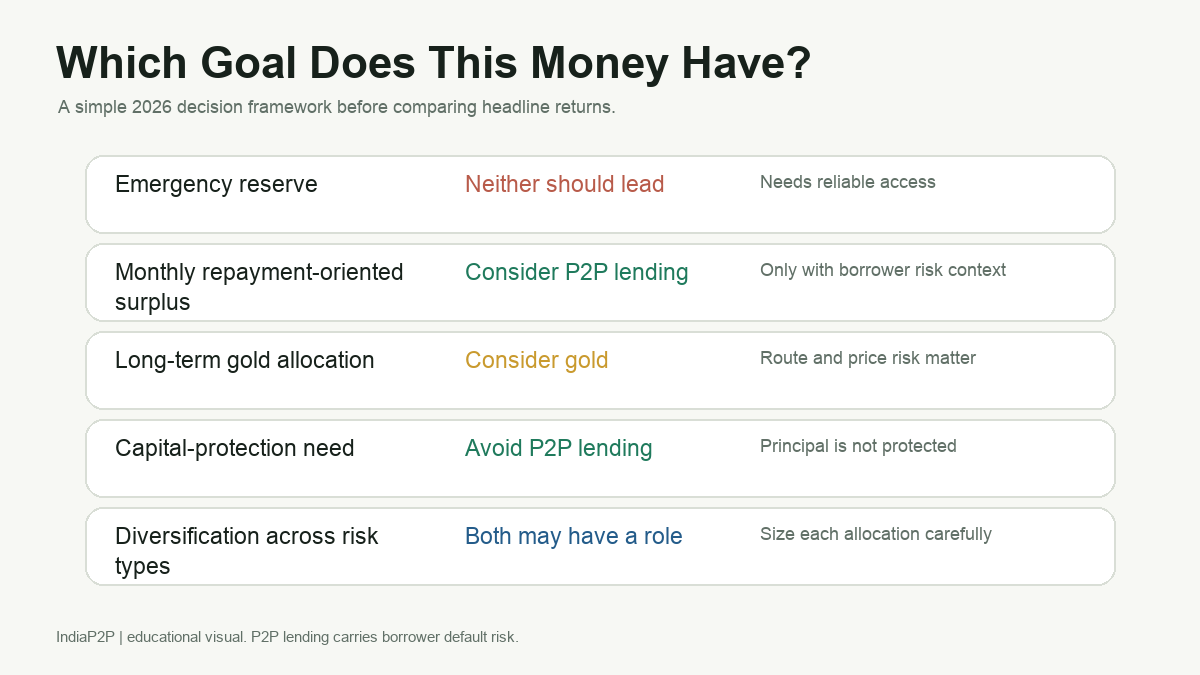Click the 'Which Goal Does This Money Have?' title

click(434, 63)
